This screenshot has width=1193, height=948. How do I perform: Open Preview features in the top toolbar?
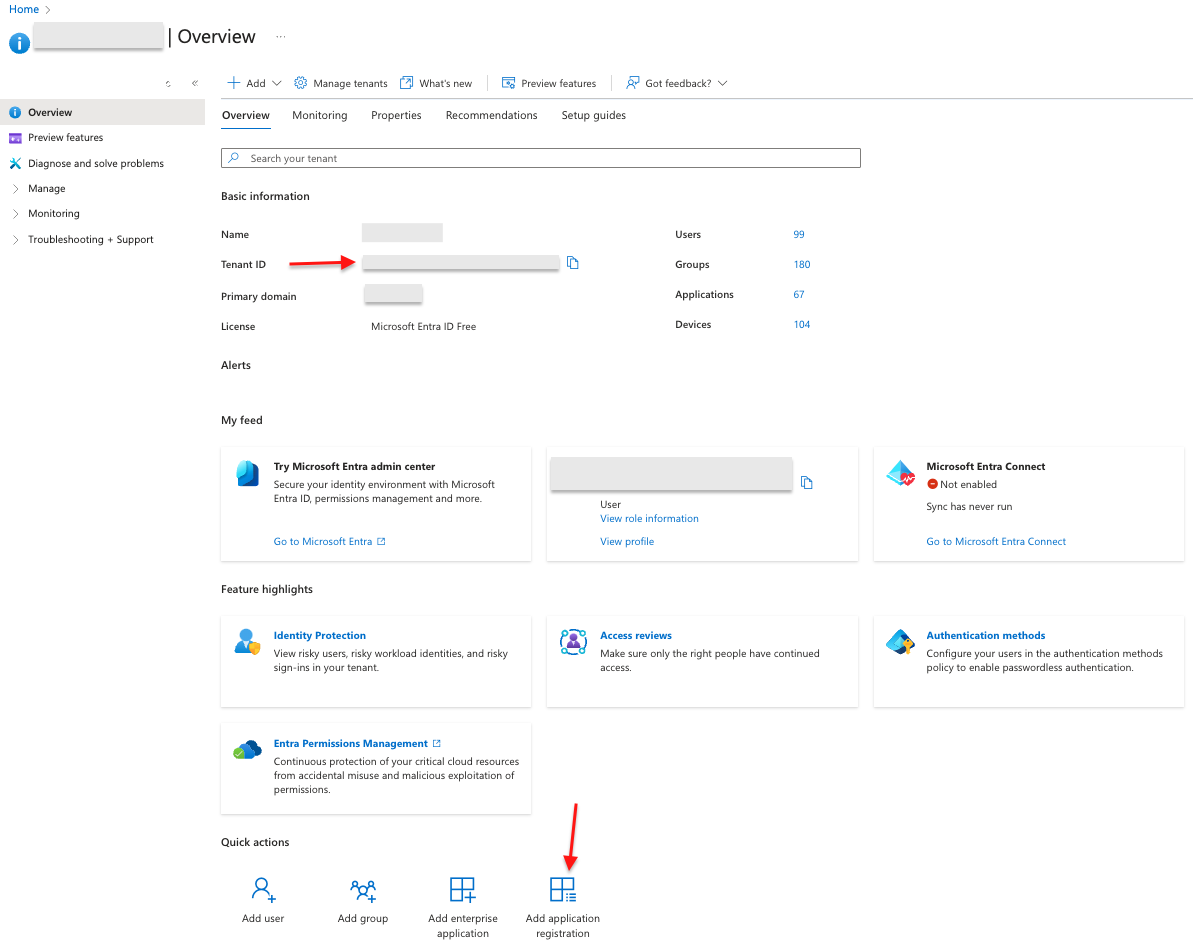(x=549, y=83)
